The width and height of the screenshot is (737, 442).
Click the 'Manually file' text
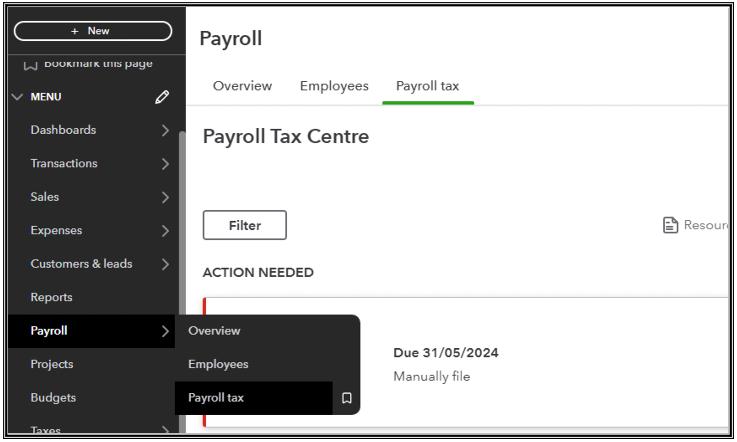coord(432,376)
